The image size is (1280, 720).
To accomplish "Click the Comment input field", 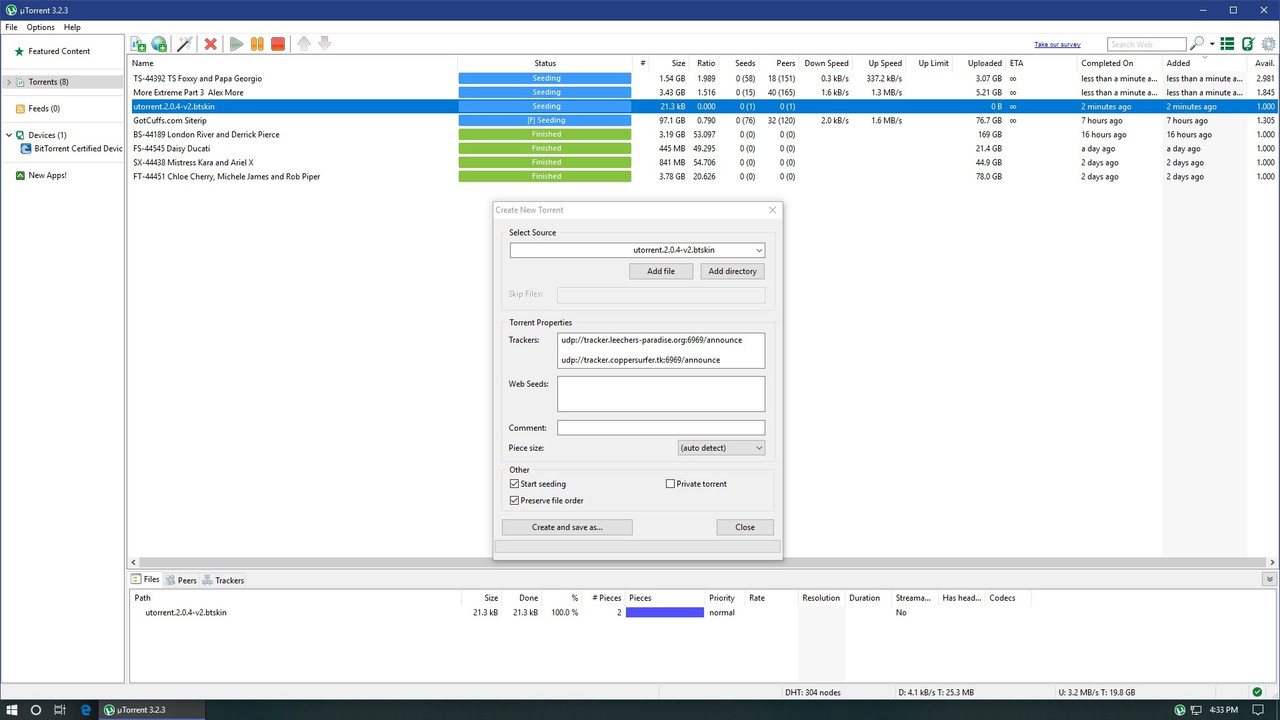I will pyautogui.click(x=661, y=428).
